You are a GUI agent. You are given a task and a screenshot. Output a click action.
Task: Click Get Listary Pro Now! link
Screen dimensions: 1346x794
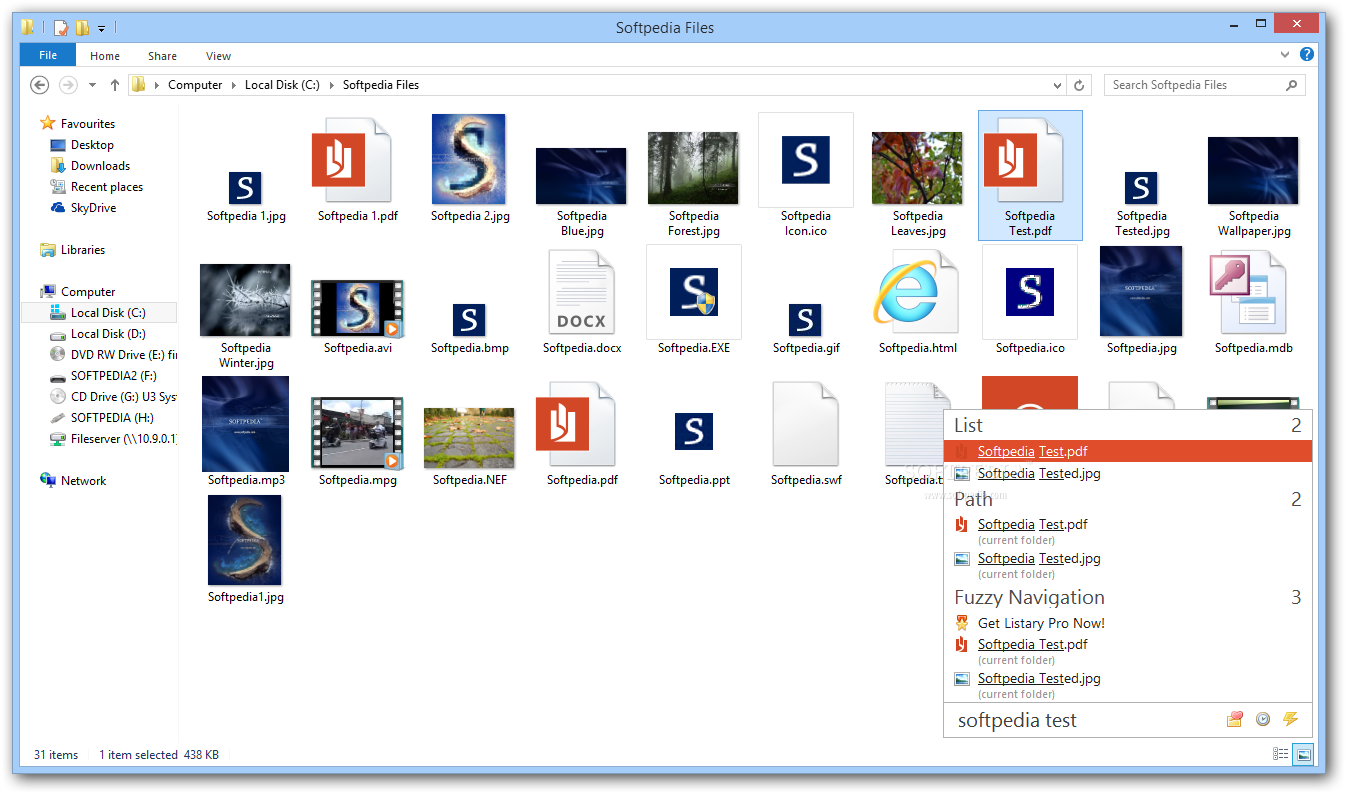pos(1041,623)
